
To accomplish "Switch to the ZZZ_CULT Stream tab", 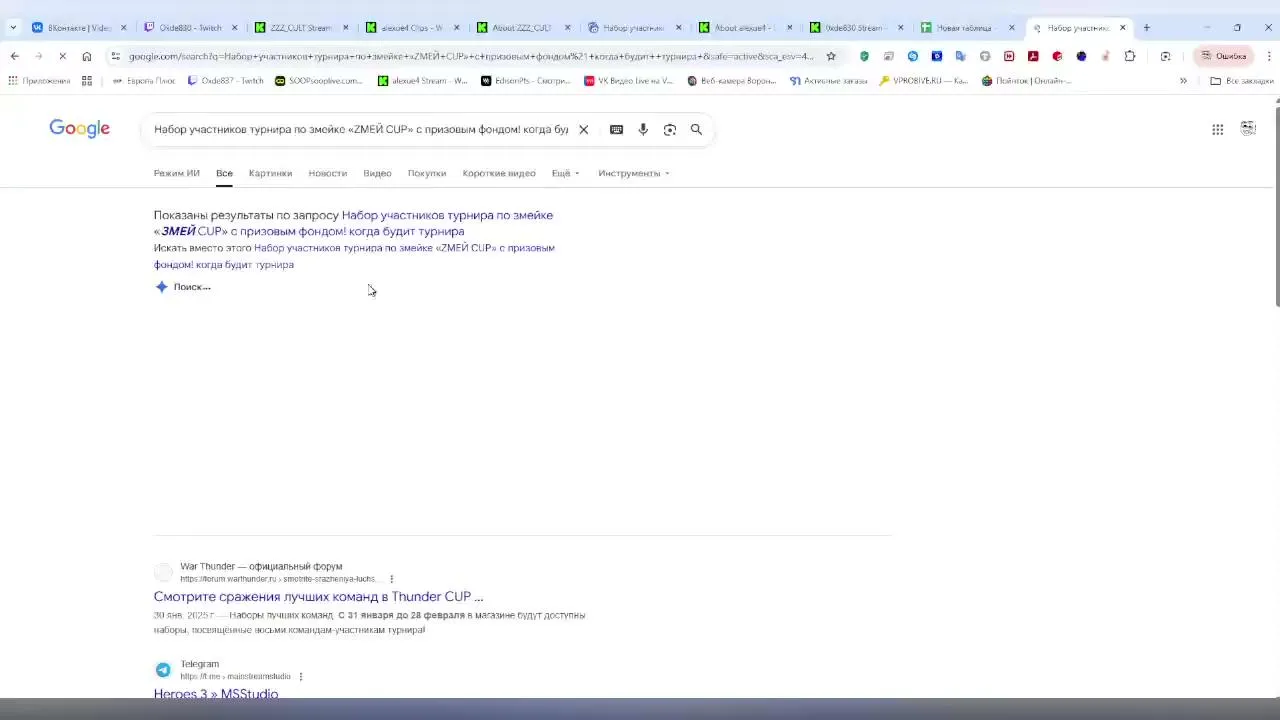I will click(300, 27).
